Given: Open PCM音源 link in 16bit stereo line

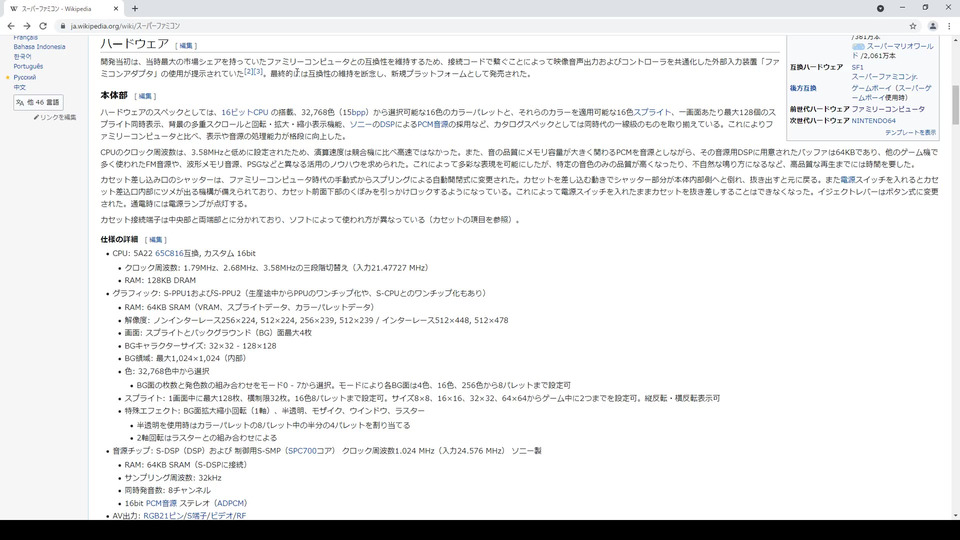Looking at the screenshot, I should (161, 503).
